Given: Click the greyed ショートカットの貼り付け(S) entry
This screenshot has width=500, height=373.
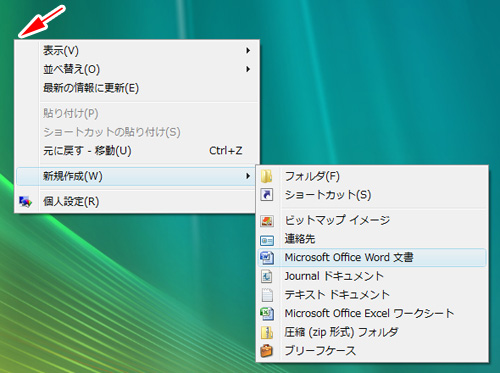Looking at the screenshot, I should click(137, 132).
